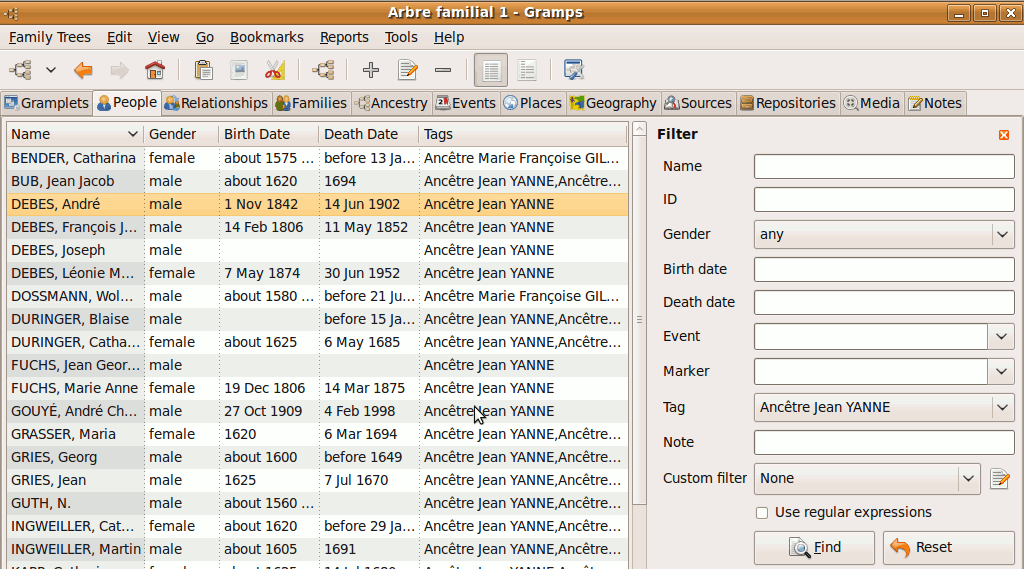Expand the Event filter dropdown
Image resolution: width=1024 pixels, height=569 pixels.
pyautogui.click(x=1002, y=336)
